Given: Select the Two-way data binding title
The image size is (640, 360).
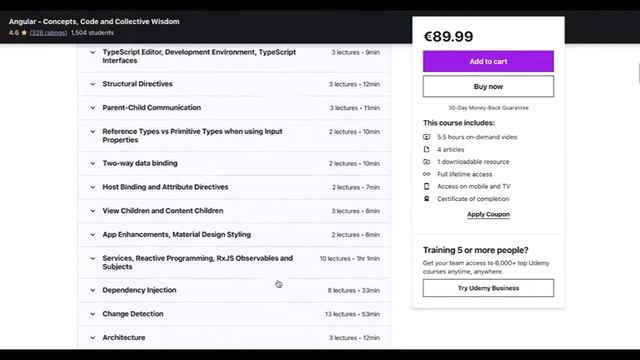Looking at the screenshot, I should pyautogui.click(x=140, y=163).
